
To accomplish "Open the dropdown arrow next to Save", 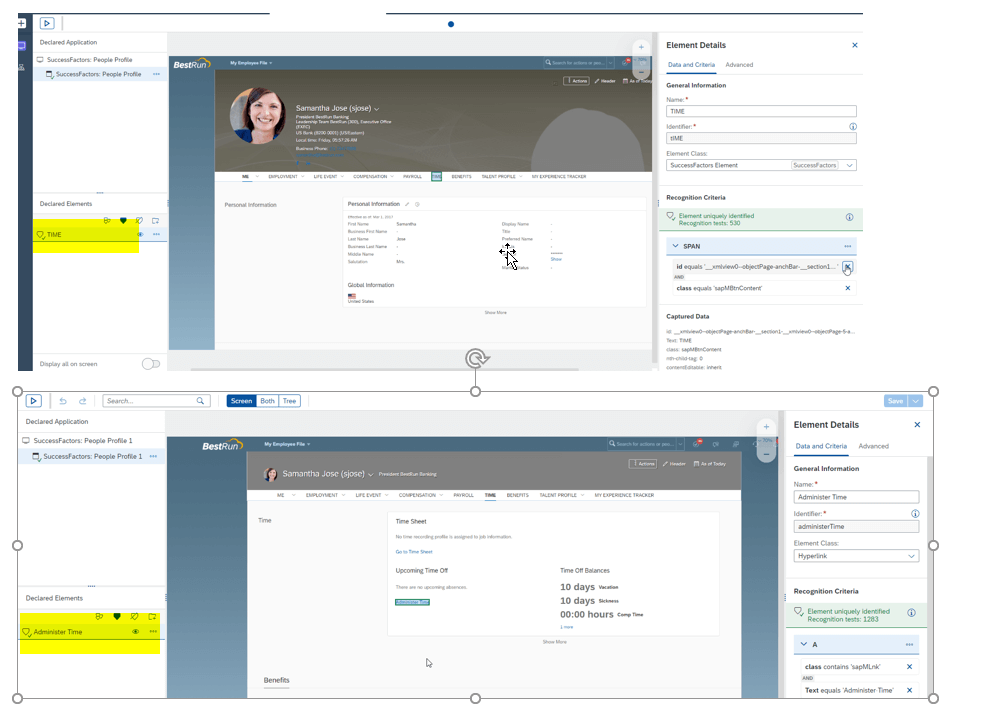I will 916,401.
